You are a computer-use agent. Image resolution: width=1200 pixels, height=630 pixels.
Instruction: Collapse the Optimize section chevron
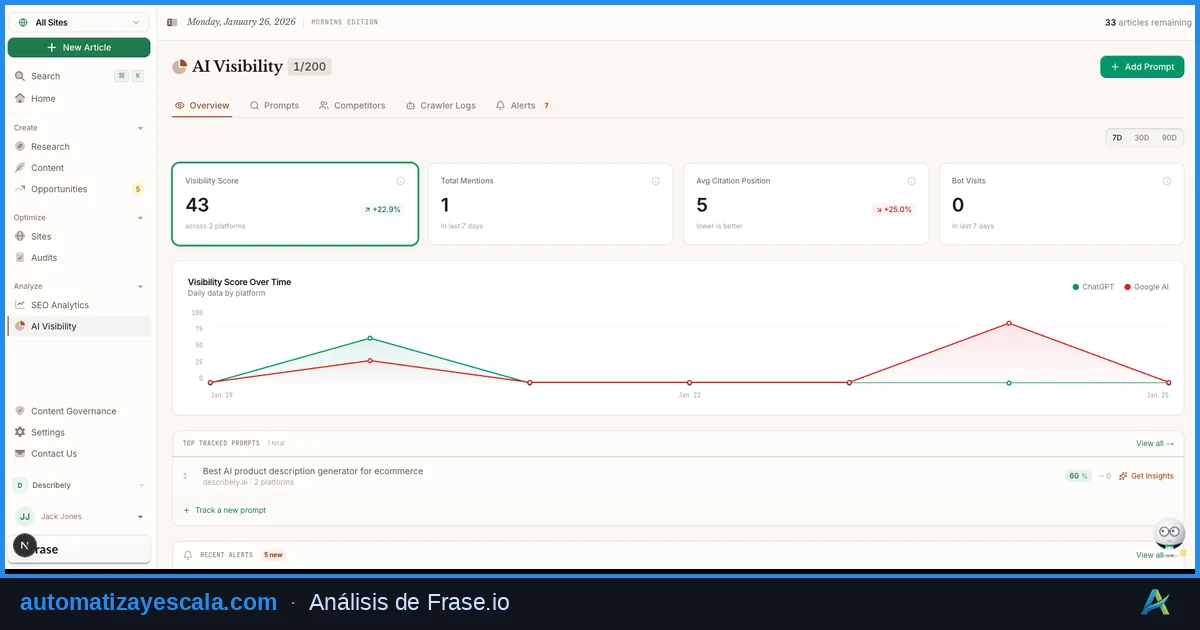[140, 218]
